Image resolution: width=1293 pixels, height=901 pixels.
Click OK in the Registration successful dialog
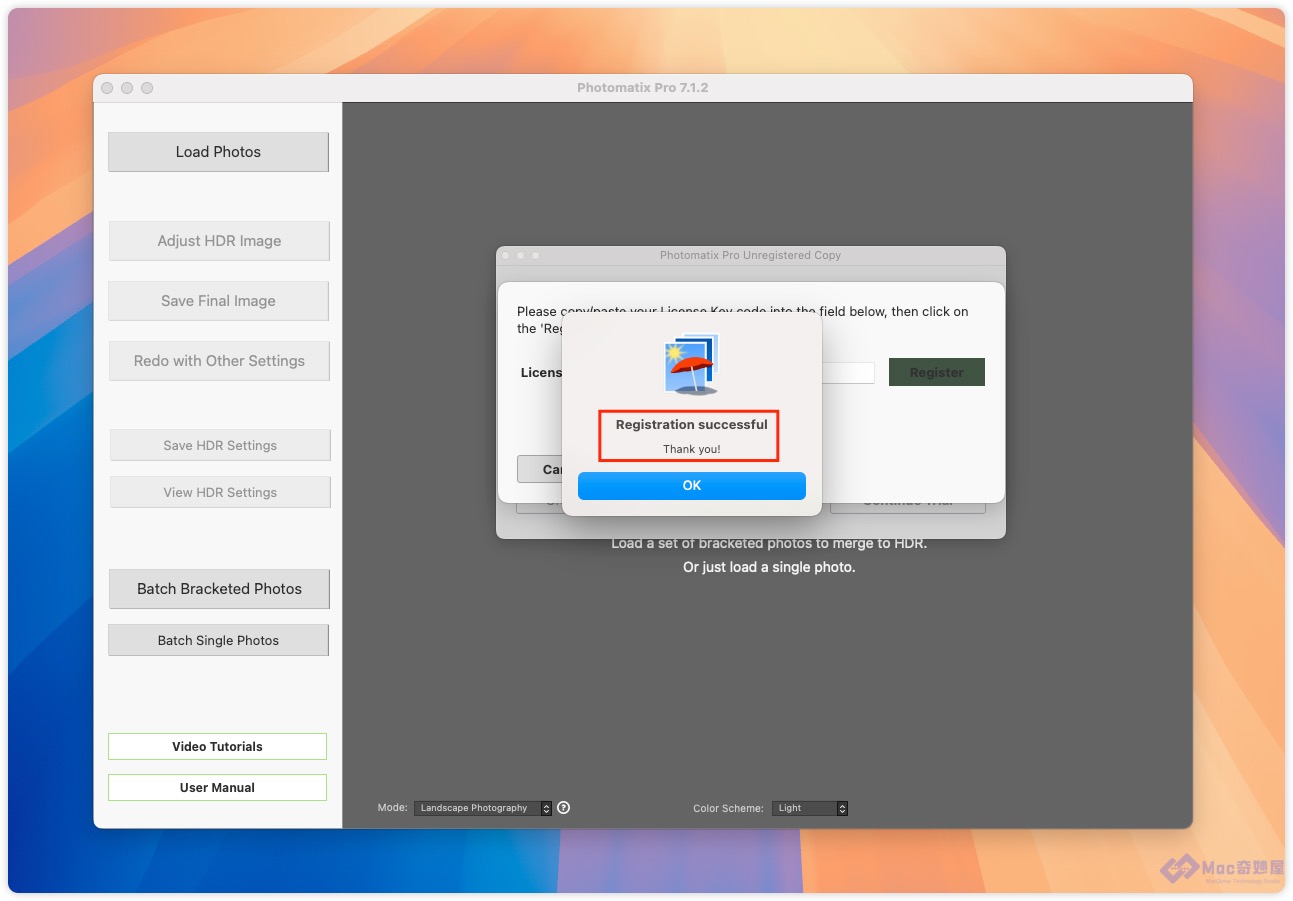coord(691,486)
